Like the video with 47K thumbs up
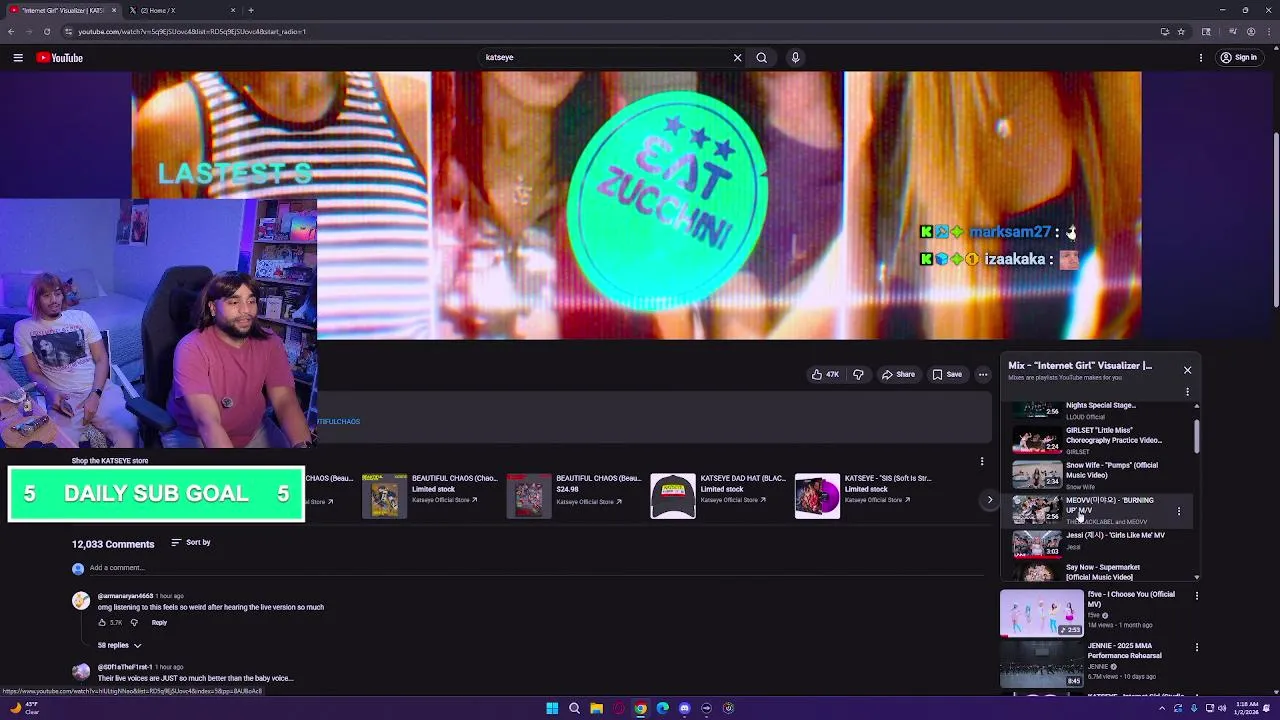The width and height of the screenshot is (1280, 720). (826, 374)
